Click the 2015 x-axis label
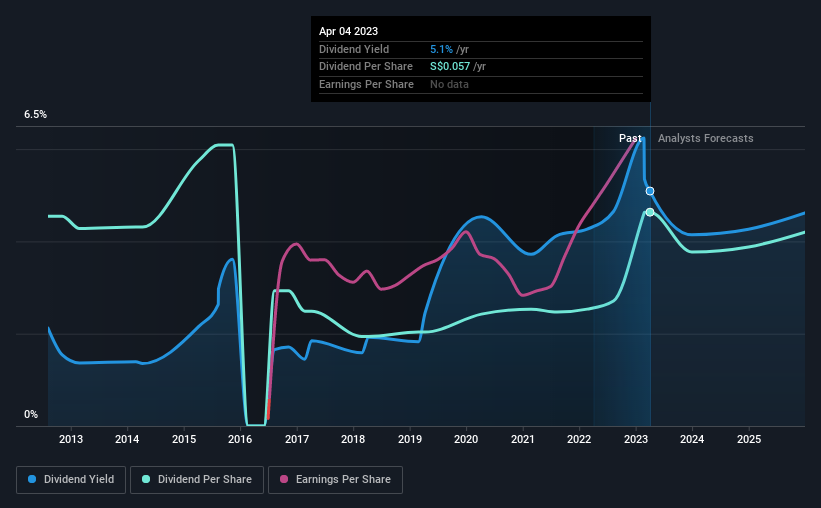The width and height of the screenshot is (821, 508). tap(184, 439)
